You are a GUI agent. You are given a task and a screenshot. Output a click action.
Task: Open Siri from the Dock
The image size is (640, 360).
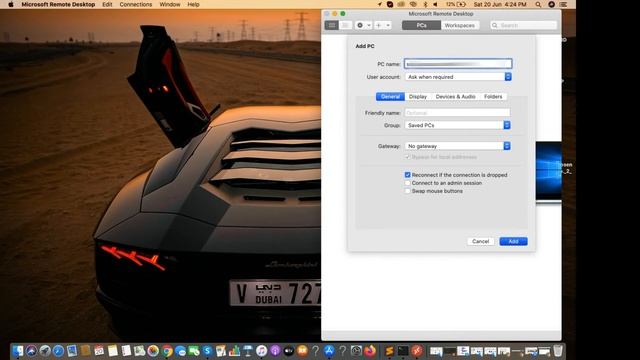(31, 351)
